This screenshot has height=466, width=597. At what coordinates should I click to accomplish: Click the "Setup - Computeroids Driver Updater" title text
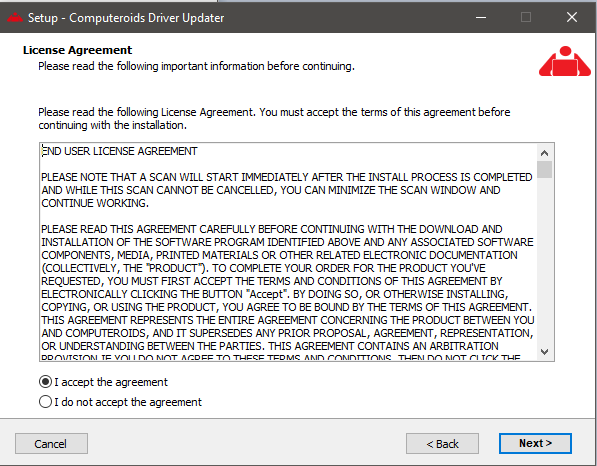pos(126,18)
